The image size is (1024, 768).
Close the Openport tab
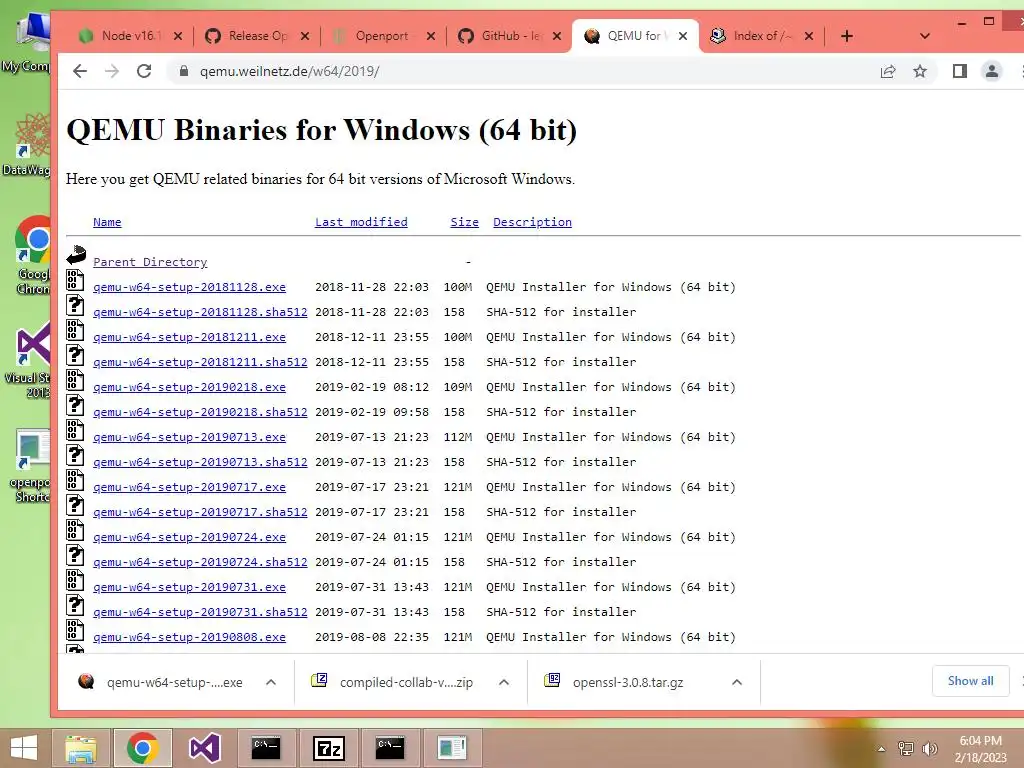click(x=430, y=36)
